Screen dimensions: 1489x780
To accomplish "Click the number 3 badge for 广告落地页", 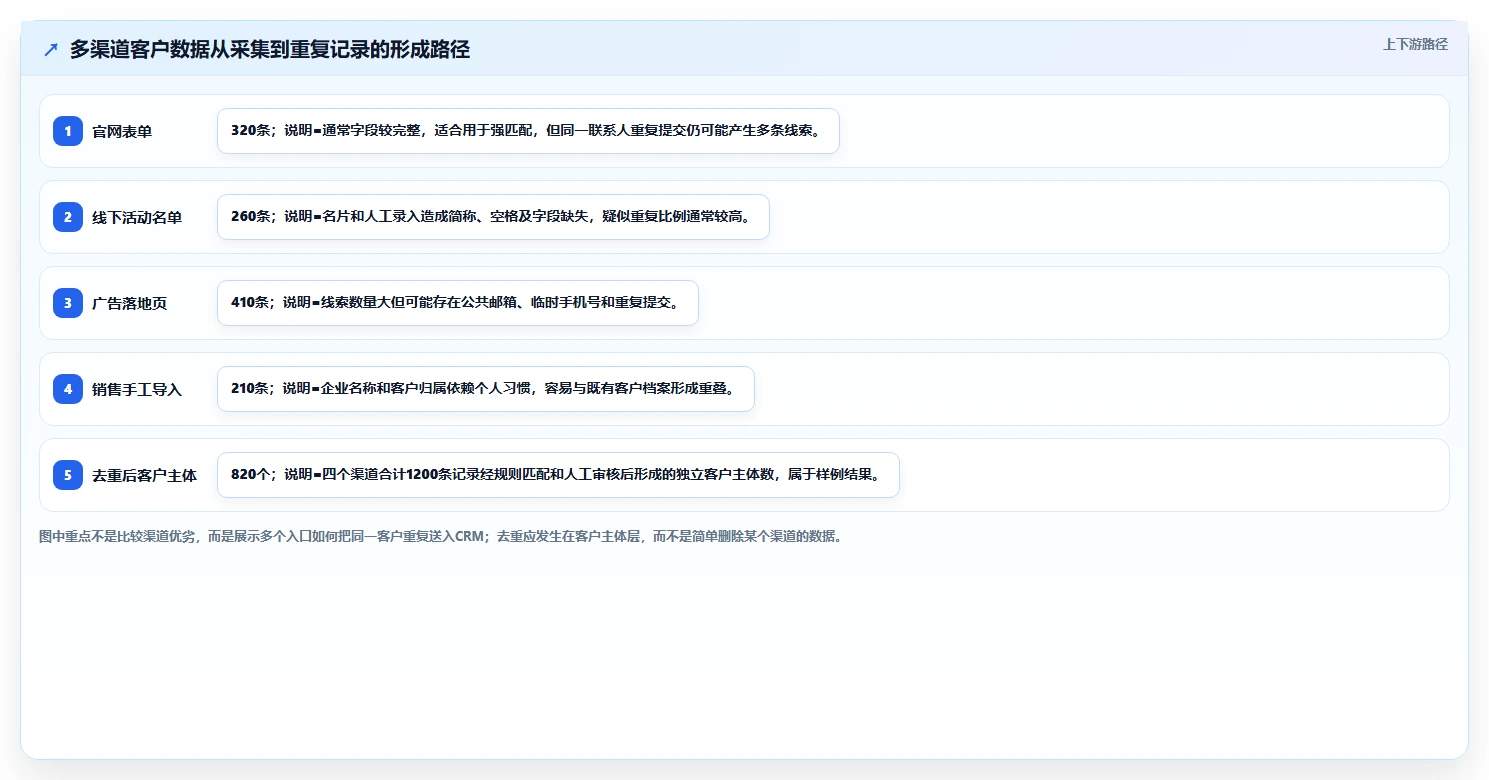I will point(68,303).
